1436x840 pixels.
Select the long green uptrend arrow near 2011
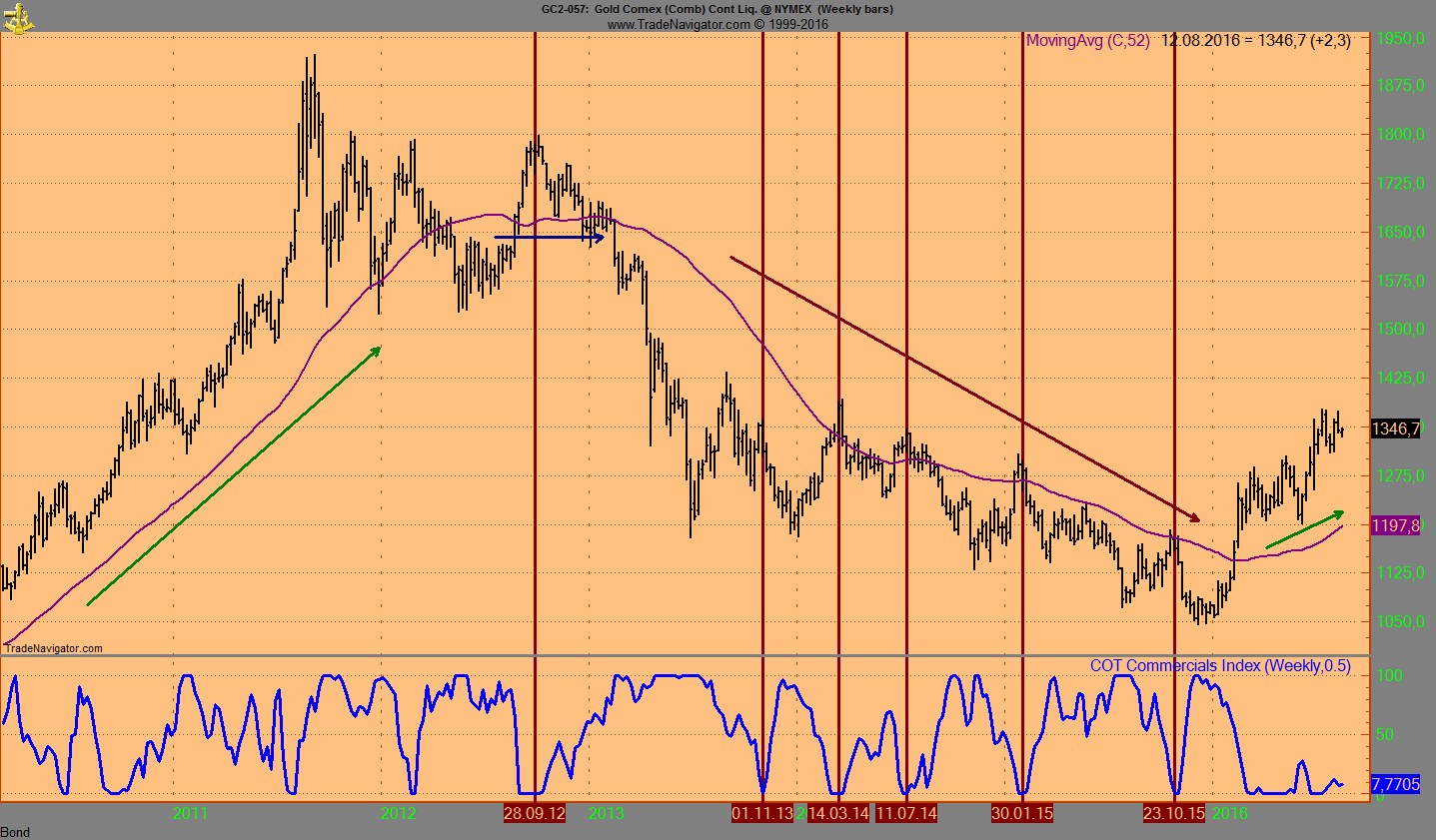point(234,475)
